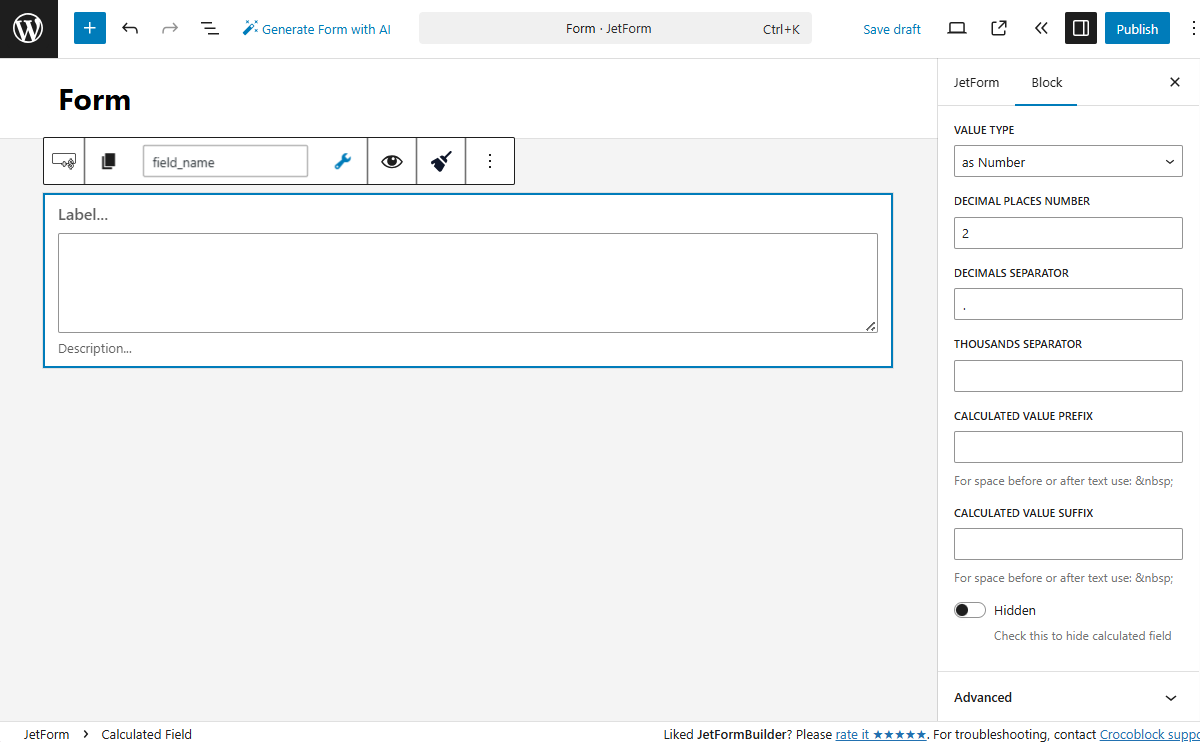Toggle the settings sidebar panel icon
The width and height of the screenshot is (1200, 742).
pos(1081,28)
